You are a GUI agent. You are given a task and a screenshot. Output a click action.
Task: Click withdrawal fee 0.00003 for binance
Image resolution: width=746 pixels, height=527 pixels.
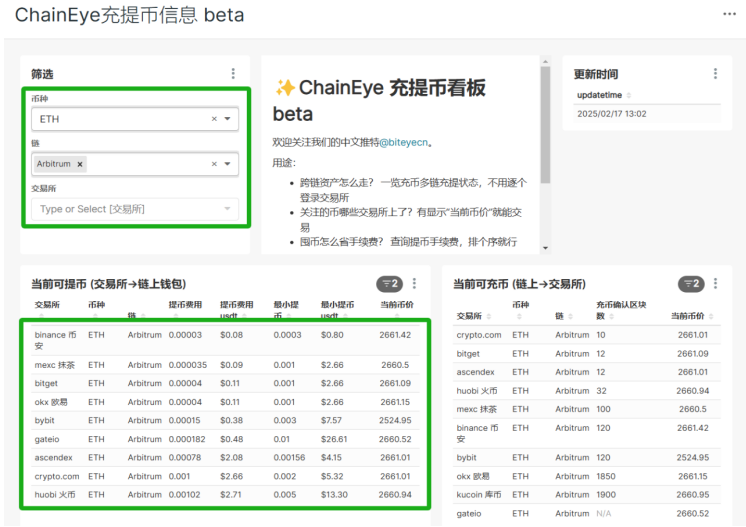185,335
